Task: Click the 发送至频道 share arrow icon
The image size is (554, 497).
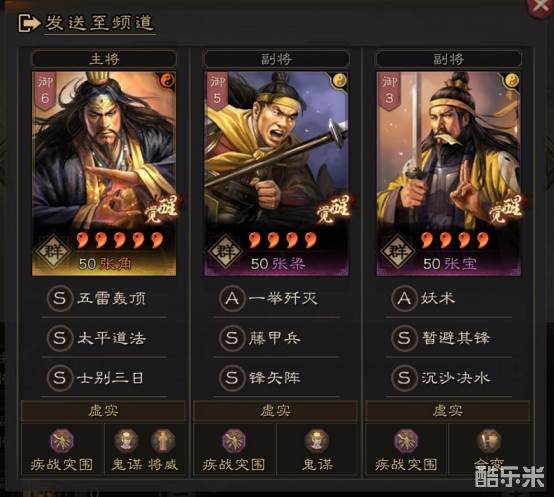Action: point(29,23)
